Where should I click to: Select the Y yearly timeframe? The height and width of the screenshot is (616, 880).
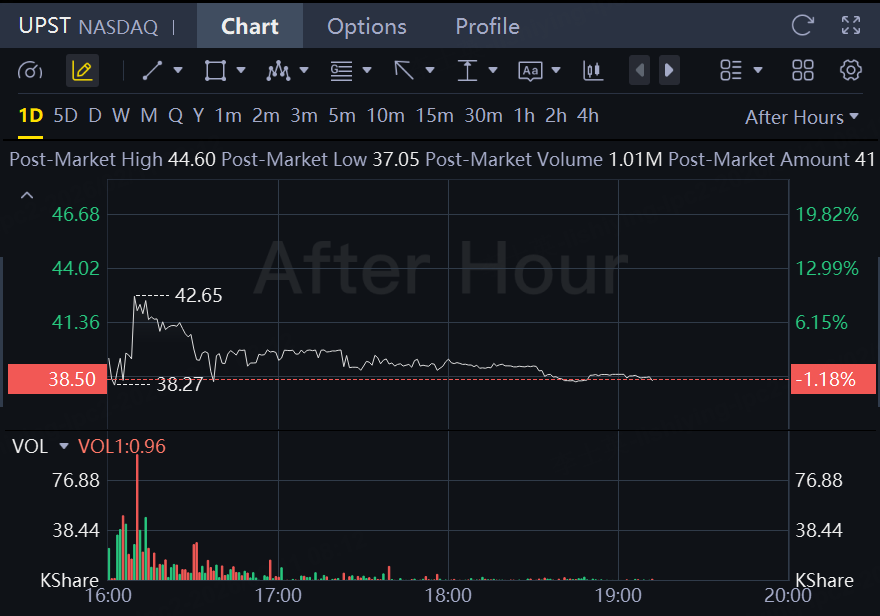(x=198, y=116)
